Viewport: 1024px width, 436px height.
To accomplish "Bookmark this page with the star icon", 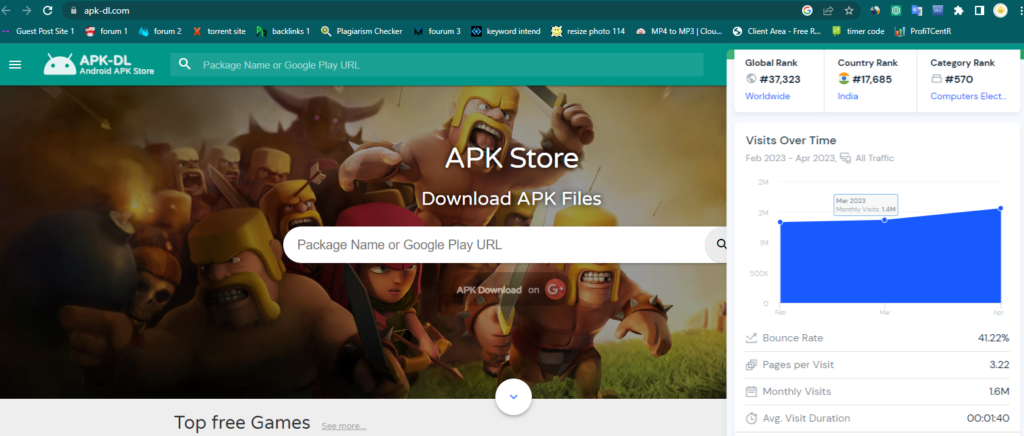I will tap(849, 10).
